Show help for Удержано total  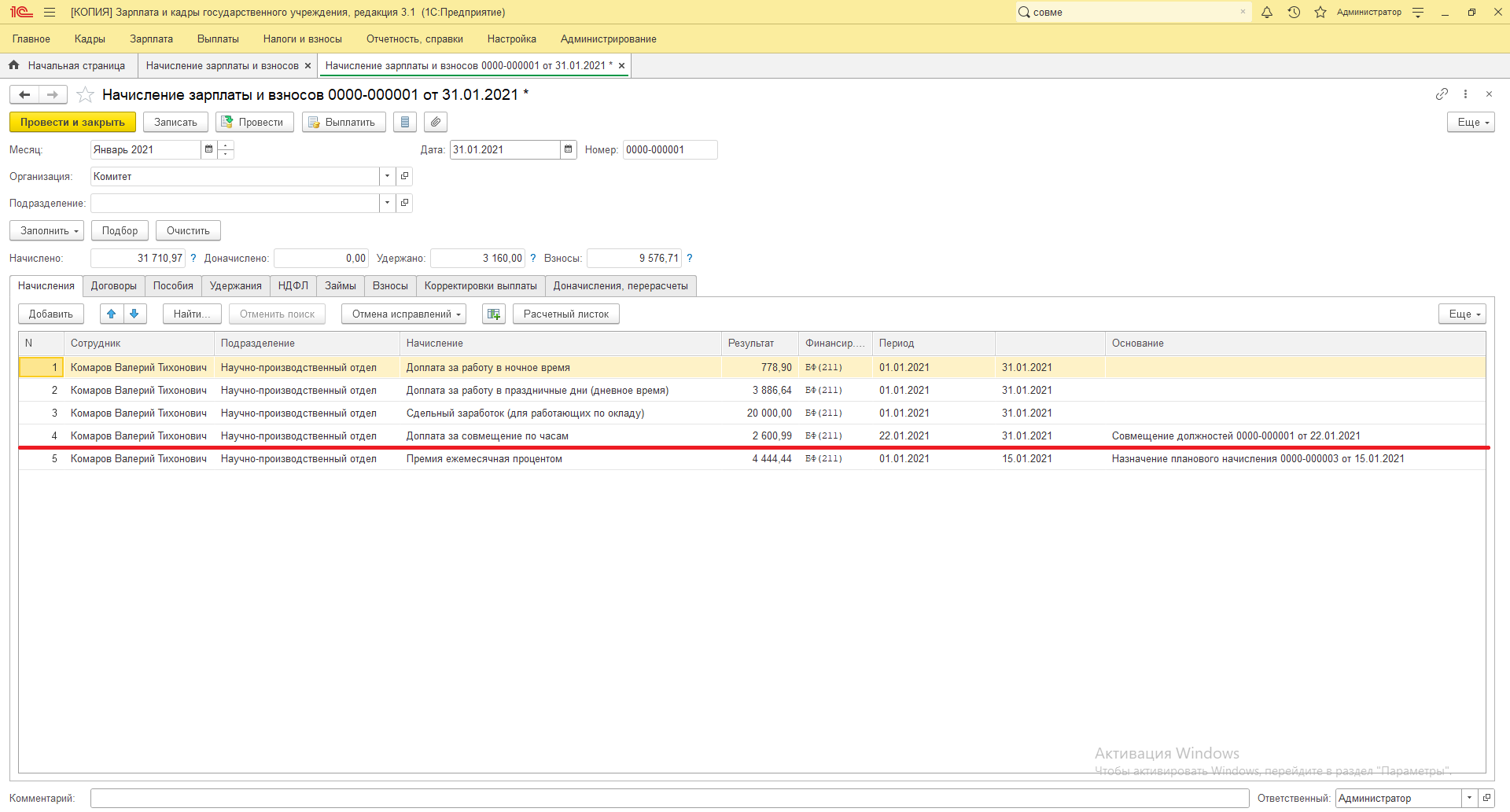click(x=532, y=258)
